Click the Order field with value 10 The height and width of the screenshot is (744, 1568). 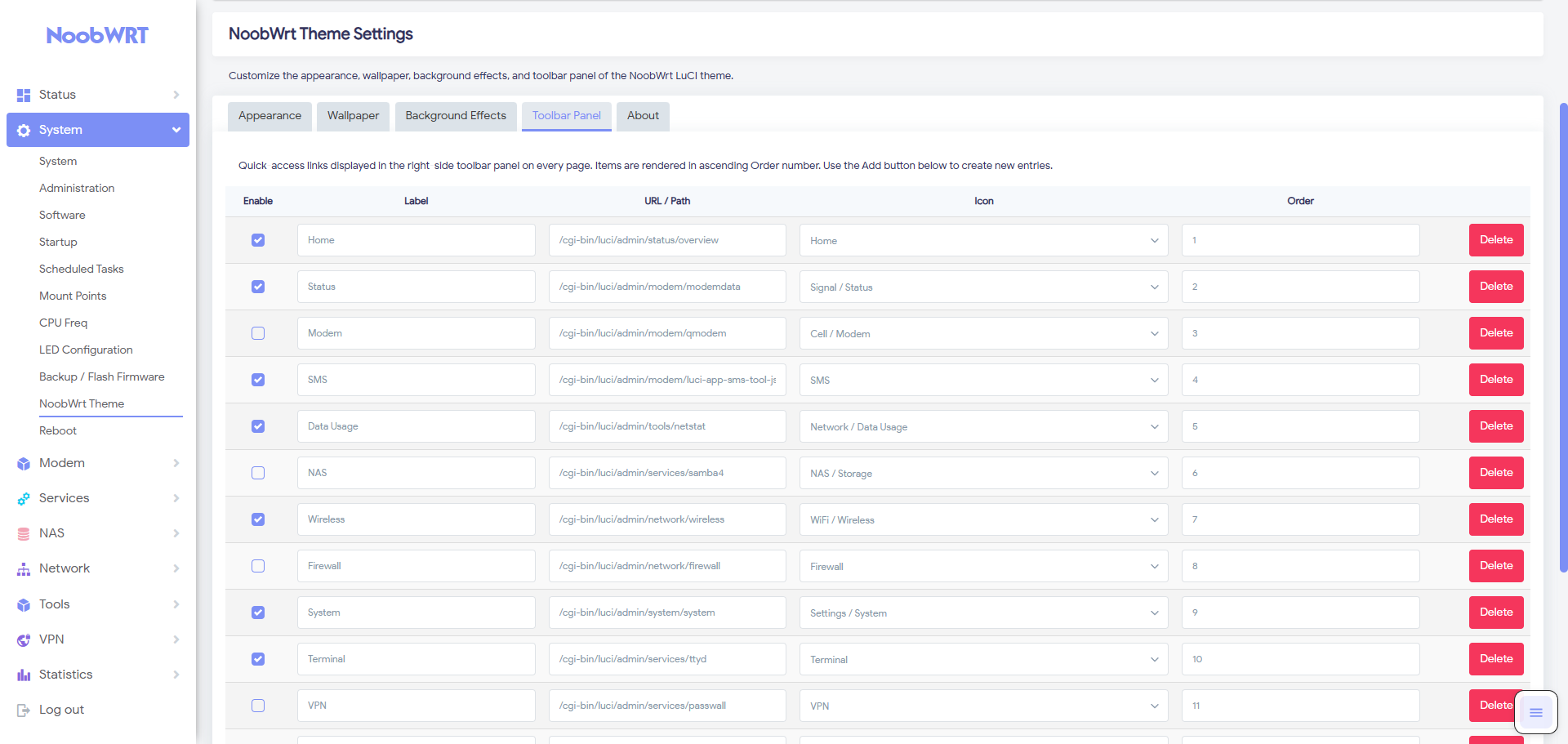(1300, 659)
